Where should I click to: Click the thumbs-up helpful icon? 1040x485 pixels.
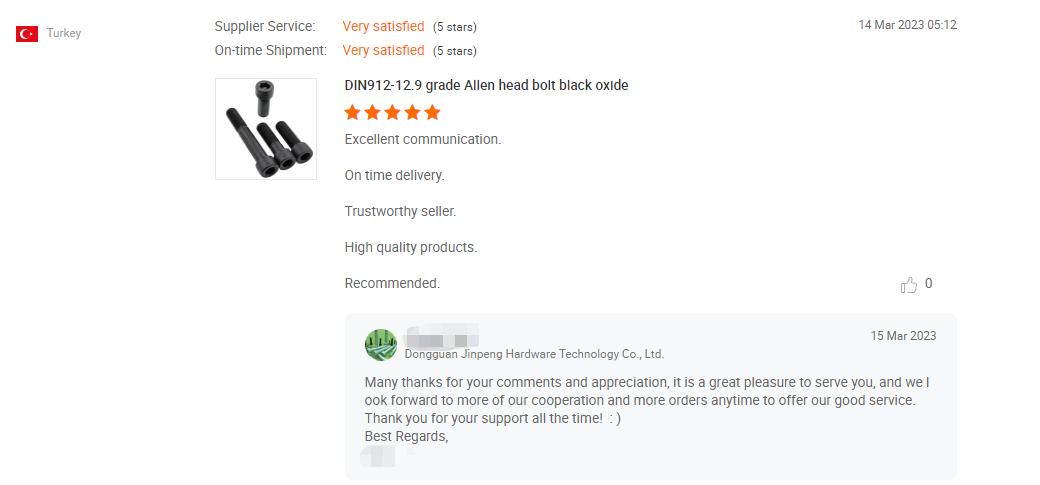pos(909,285)
